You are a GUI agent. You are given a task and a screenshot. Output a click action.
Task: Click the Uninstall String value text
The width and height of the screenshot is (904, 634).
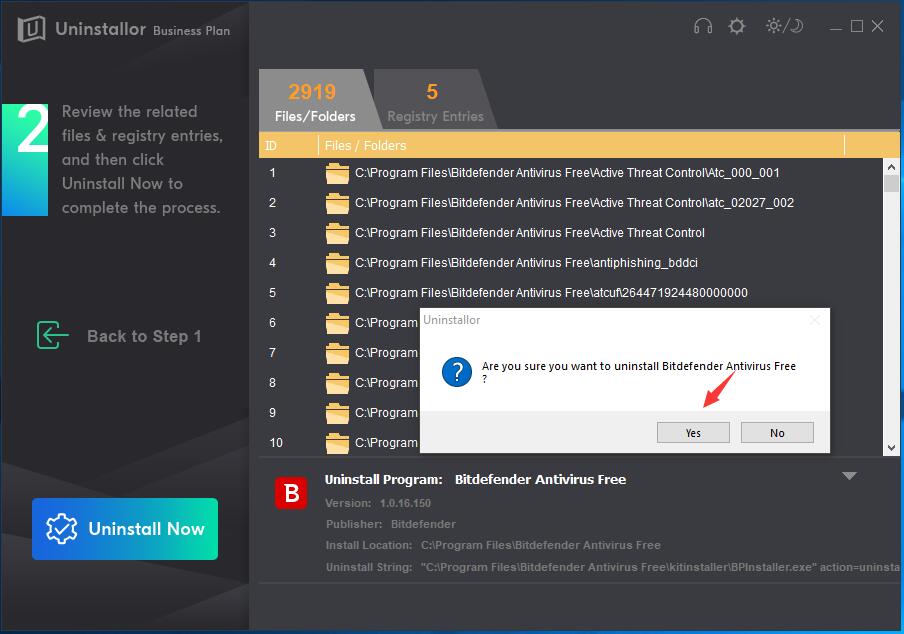(660, 567)
